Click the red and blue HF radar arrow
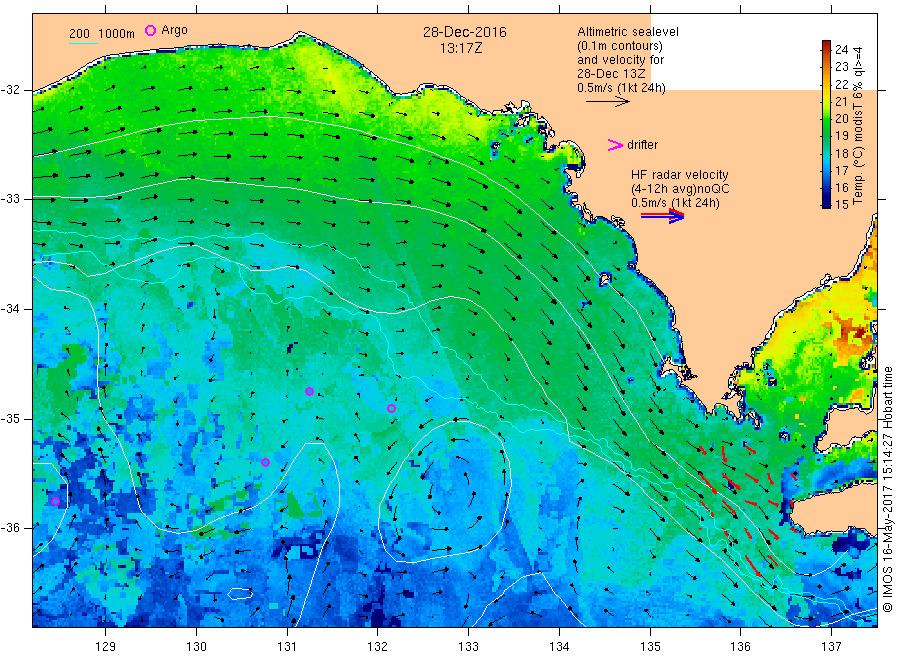The width and height of the screenshot is (900, 660). pos(662,216)
